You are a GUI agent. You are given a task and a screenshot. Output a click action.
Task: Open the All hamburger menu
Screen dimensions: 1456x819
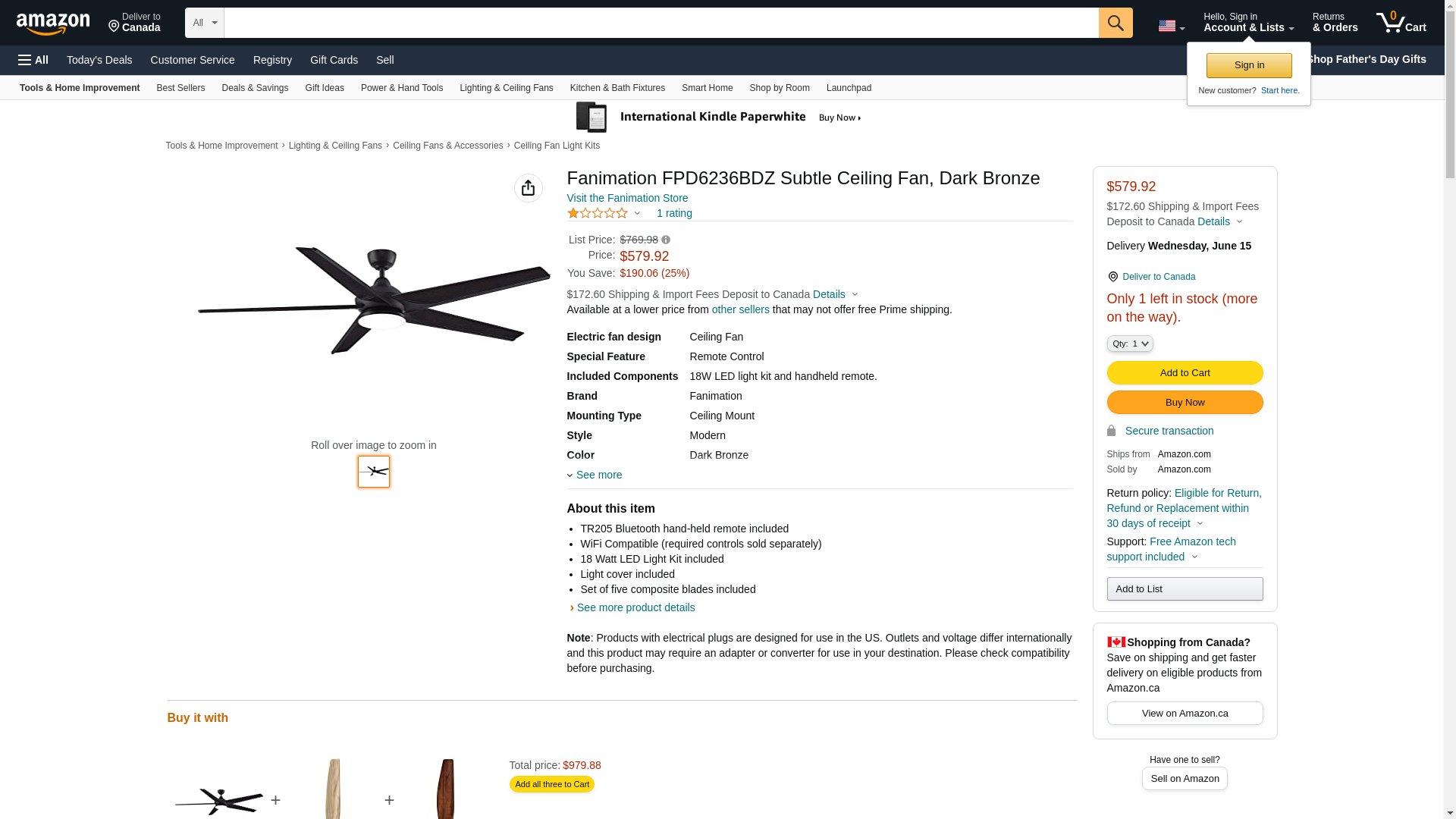pyautogui.click(x=33, y=60)
